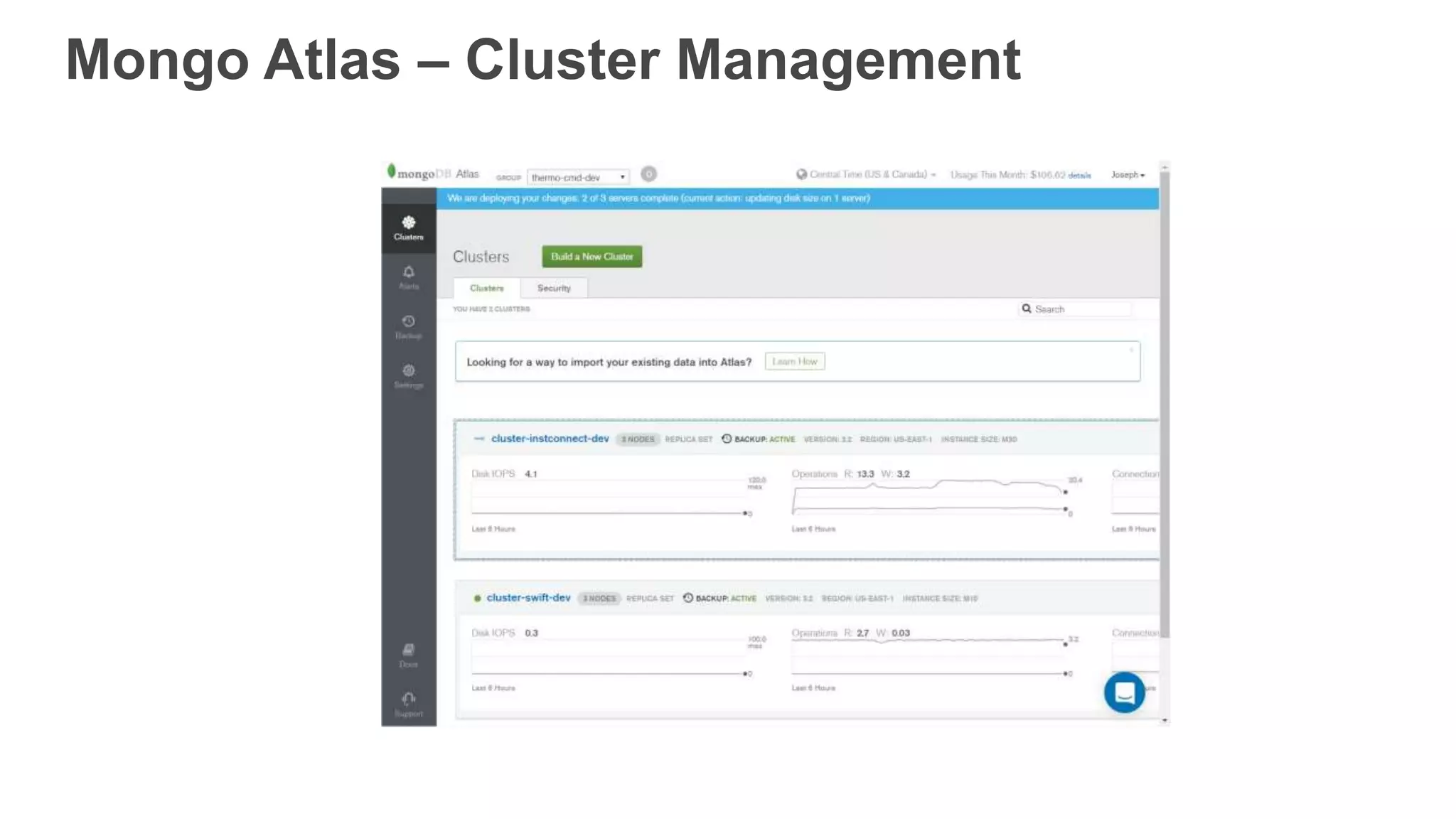Click the magnifier search icon
This screenshot has width=1456, height=819.
pos(1027,309)
